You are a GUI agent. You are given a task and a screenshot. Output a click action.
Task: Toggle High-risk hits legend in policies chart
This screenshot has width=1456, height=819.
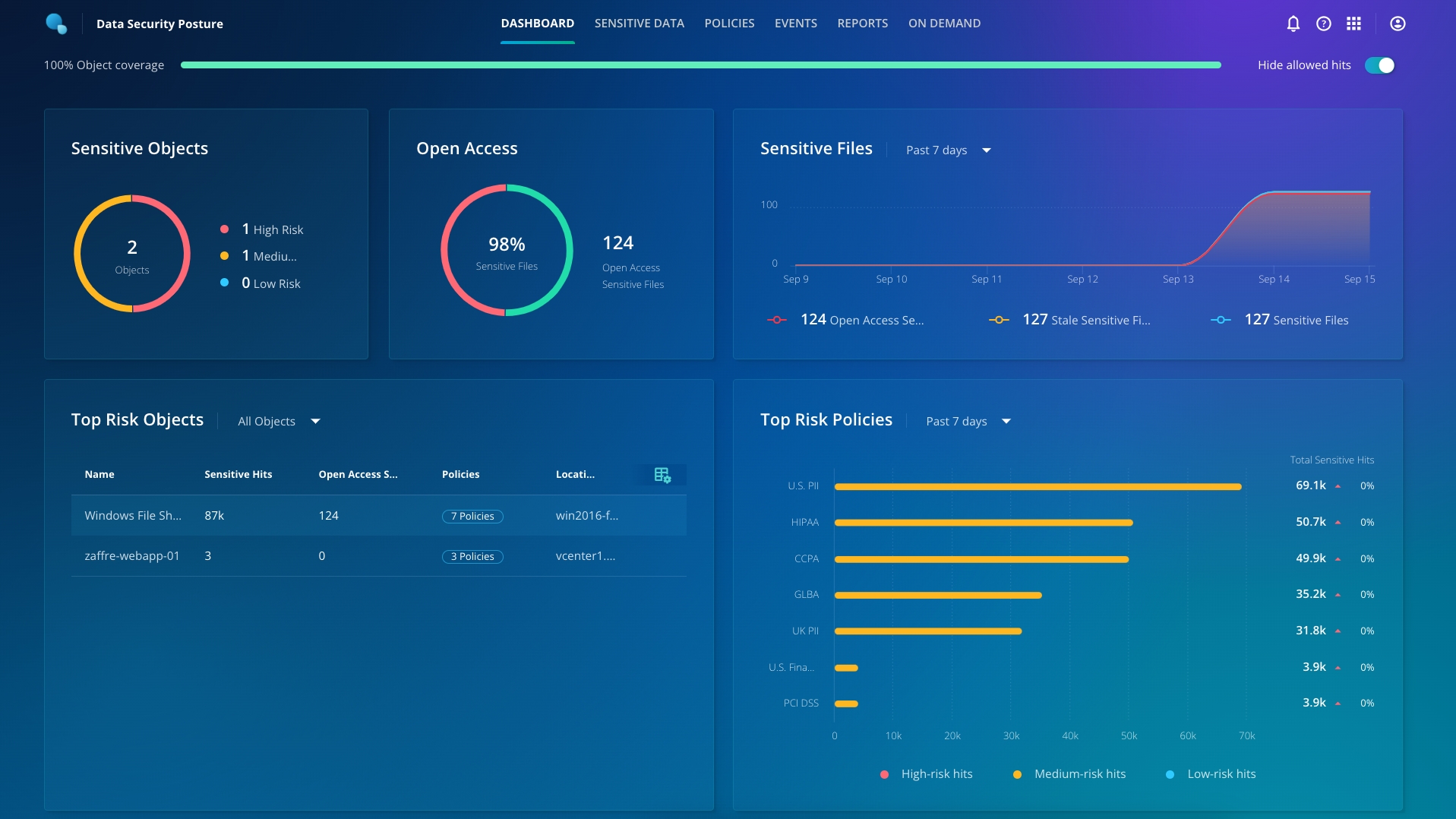pos(927,774)
